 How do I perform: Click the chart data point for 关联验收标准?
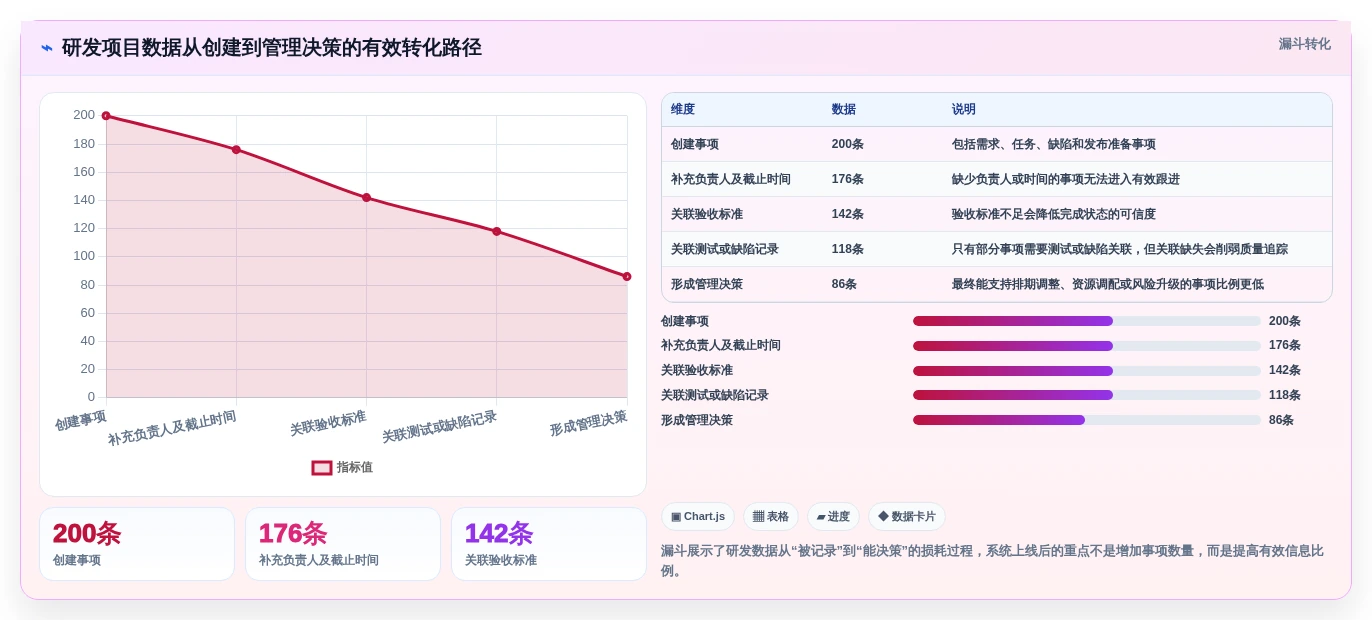point(366,198)
